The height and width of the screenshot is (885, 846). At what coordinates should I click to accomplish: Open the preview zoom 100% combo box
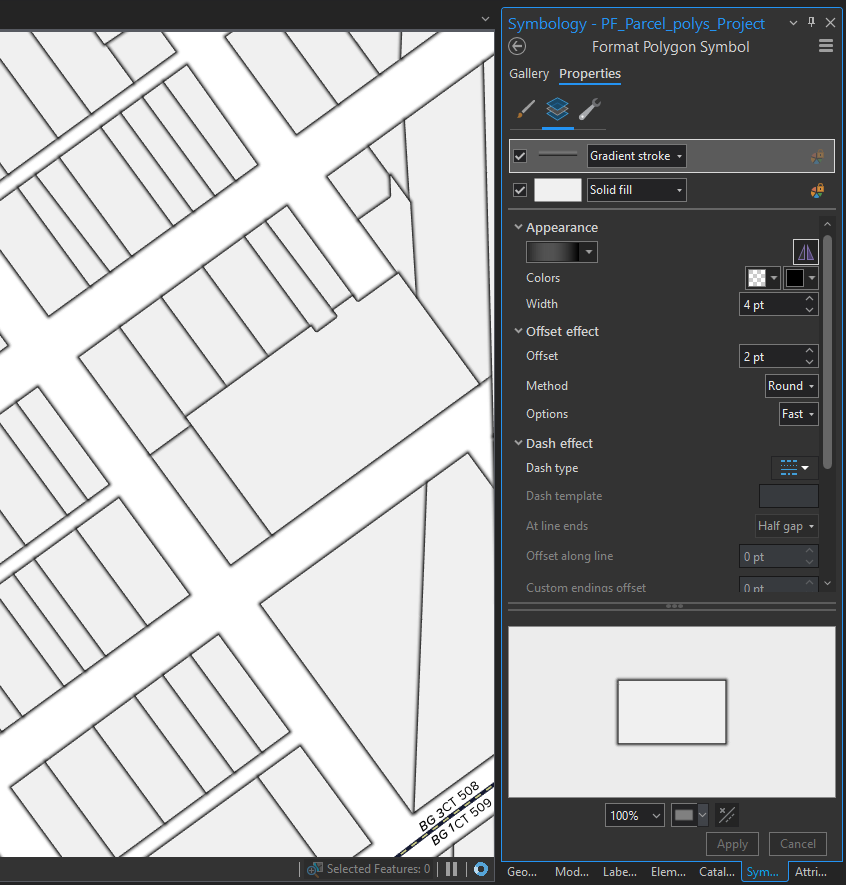634,815
